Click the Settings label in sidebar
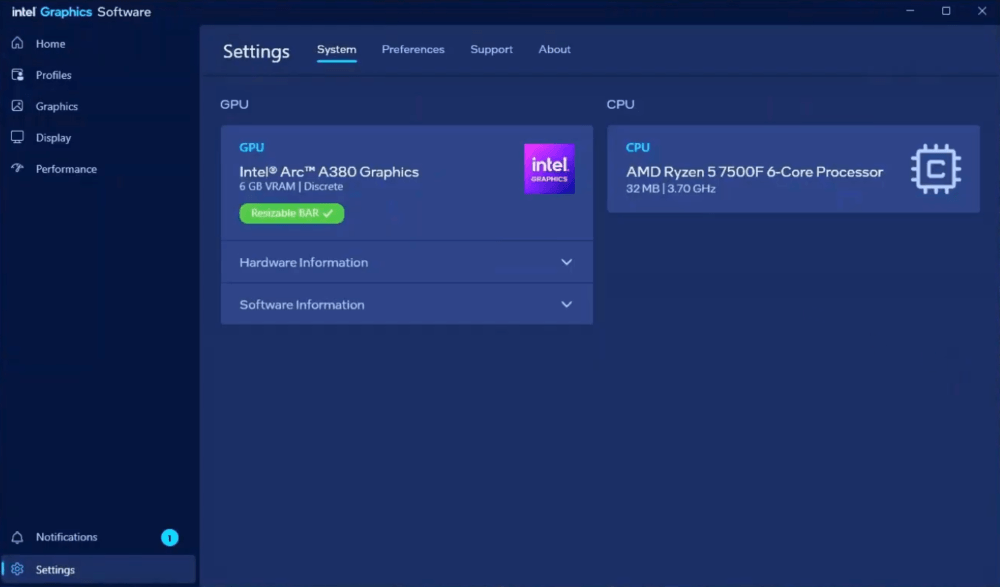 (55, 570)
